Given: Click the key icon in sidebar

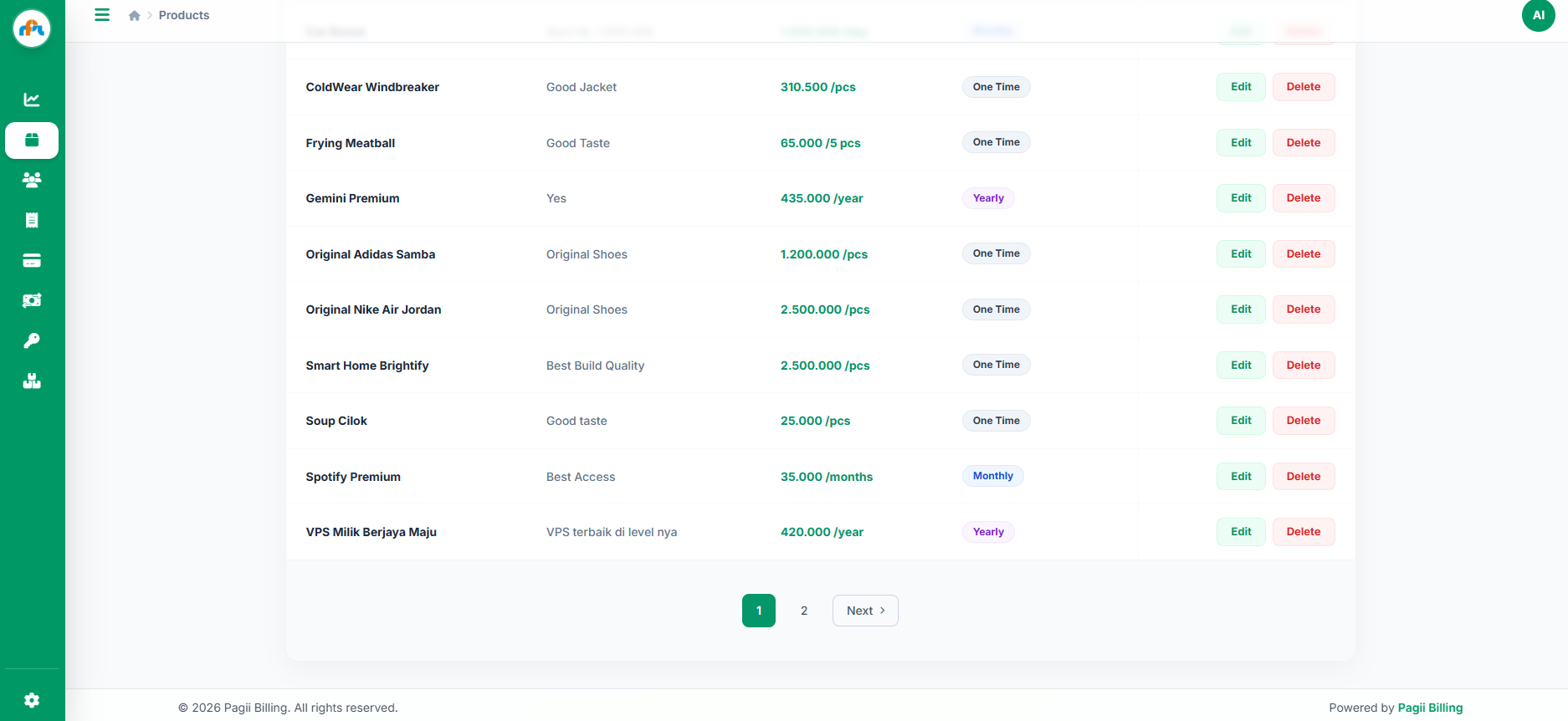Looking at the screenshot, I should (32, 340).
